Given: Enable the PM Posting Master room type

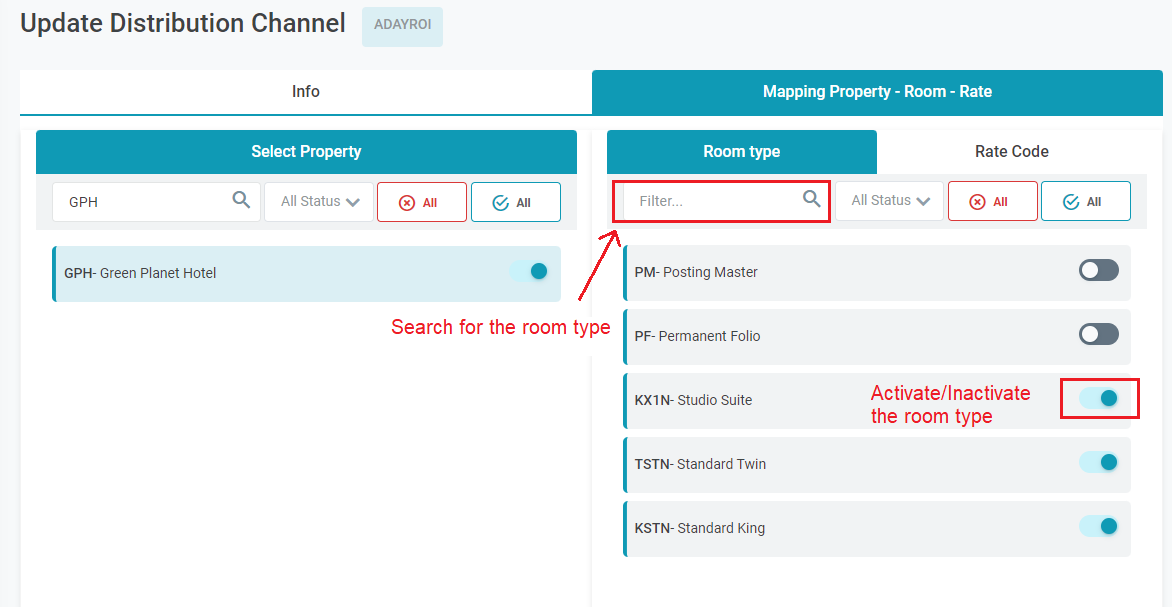Looking at the screenshot, I should (x=1098, y=270).
